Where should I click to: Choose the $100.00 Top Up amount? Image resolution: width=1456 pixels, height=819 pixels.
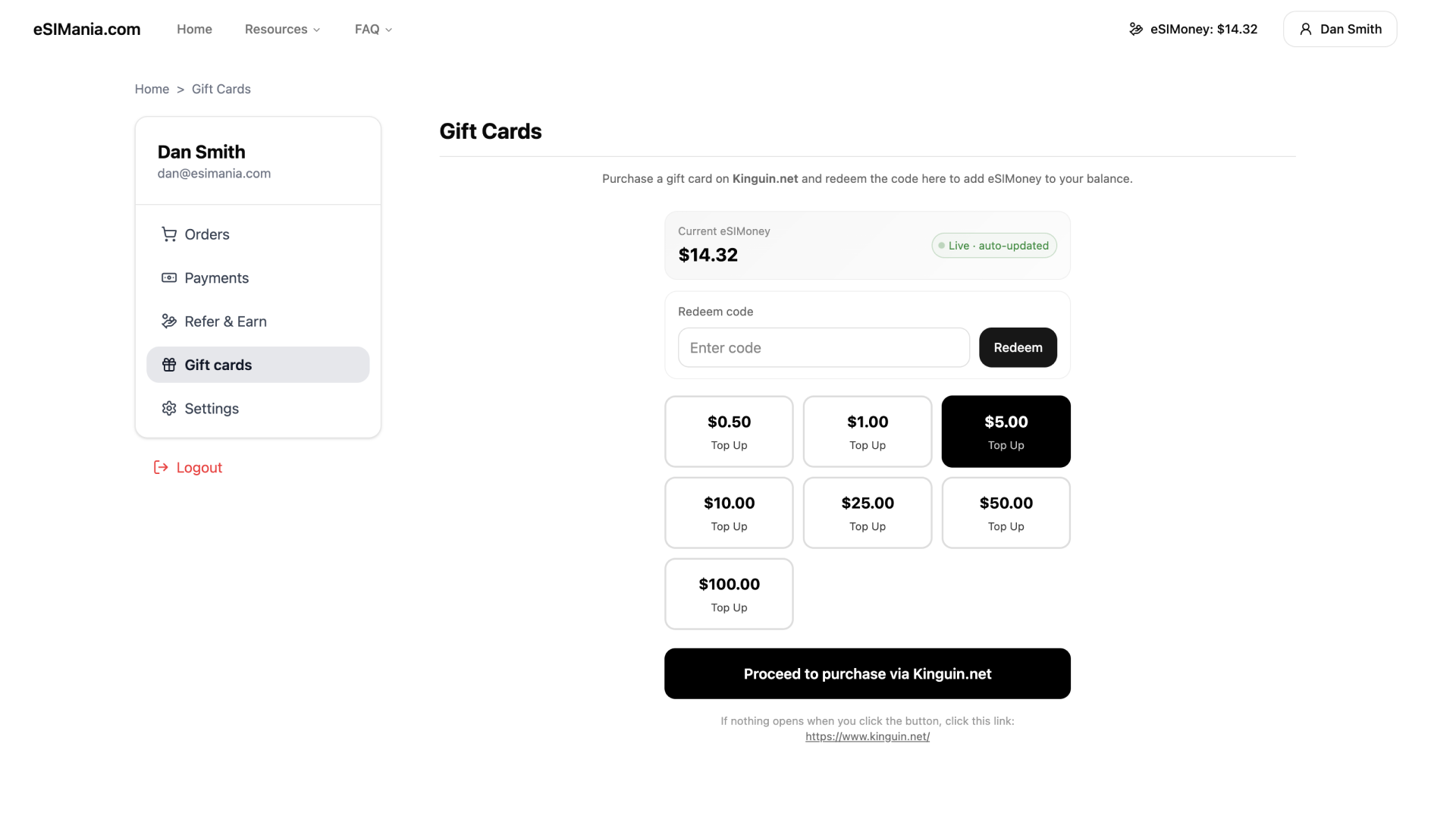pyautogui.click(x=729, y=594)
